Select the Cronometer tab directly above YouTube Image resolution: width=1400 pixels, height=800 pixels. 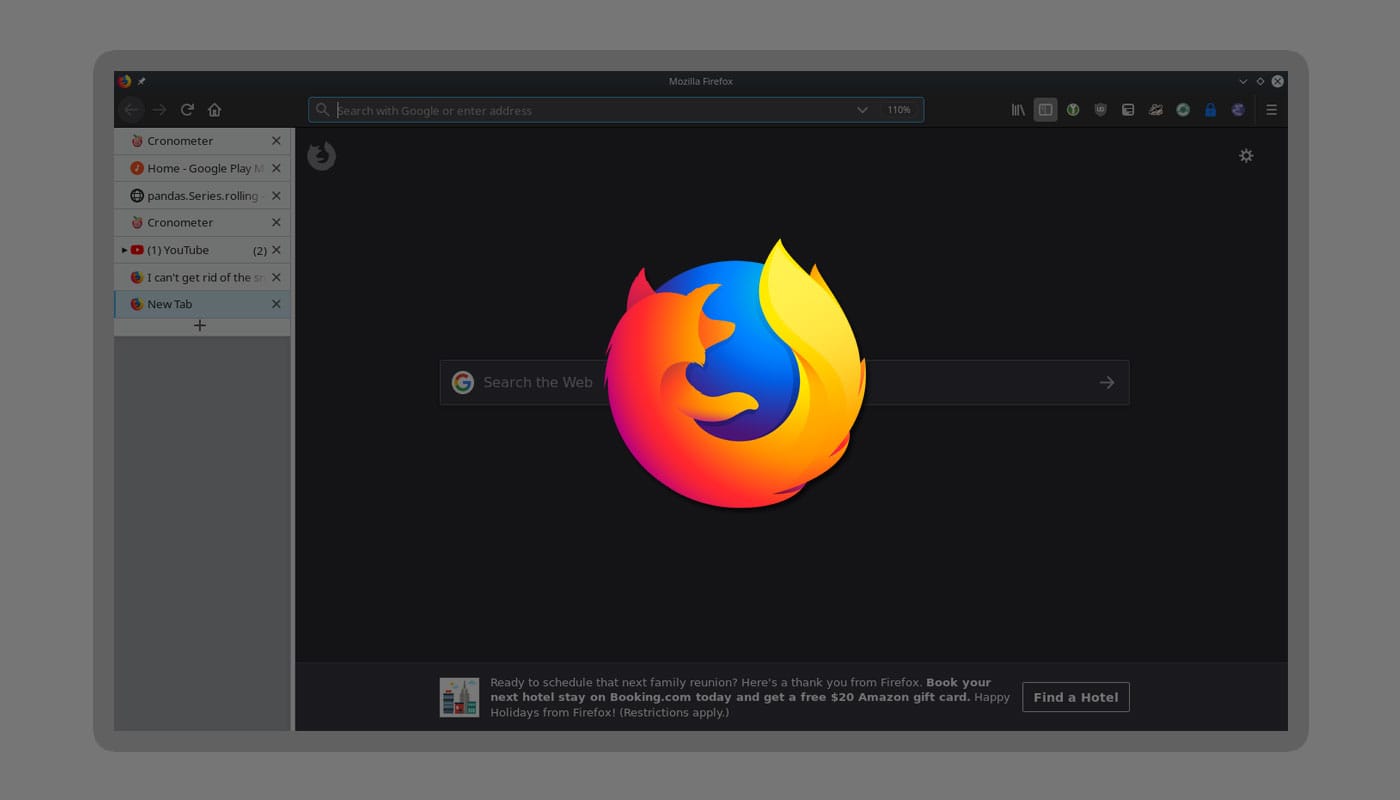[x=202, y=222]
